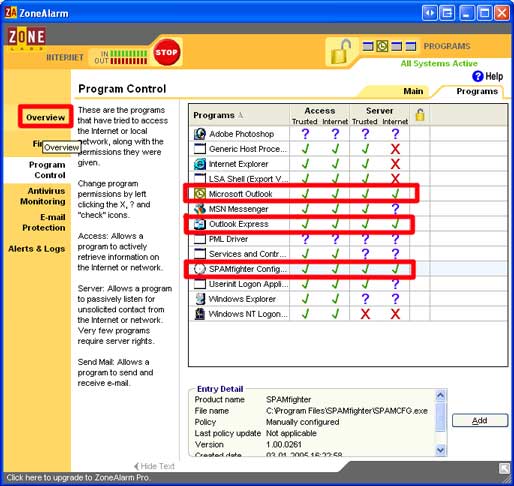Click the Manually configured policy value
The width and height of the screenshot is (514, 486).
click(x=302, y=422)
